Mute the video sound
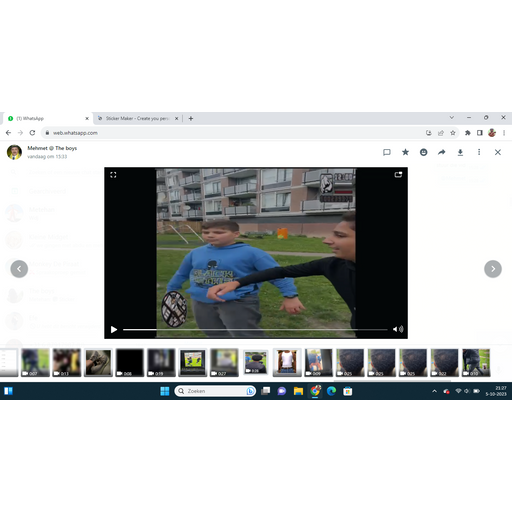 tap(398, 329)
